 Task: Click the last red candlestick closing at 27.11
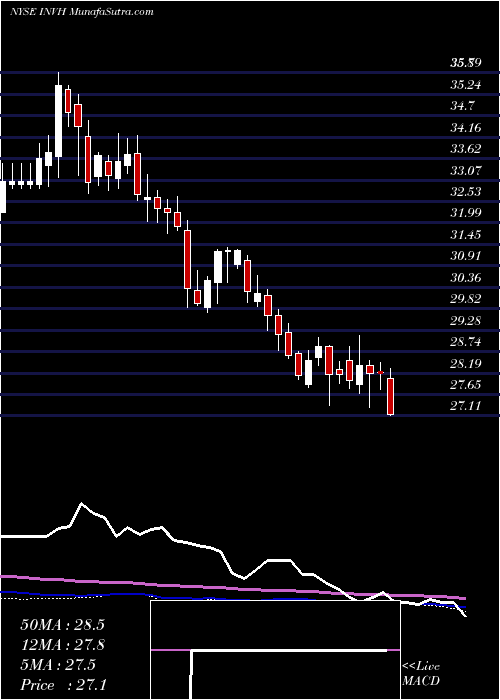(391, 396)
